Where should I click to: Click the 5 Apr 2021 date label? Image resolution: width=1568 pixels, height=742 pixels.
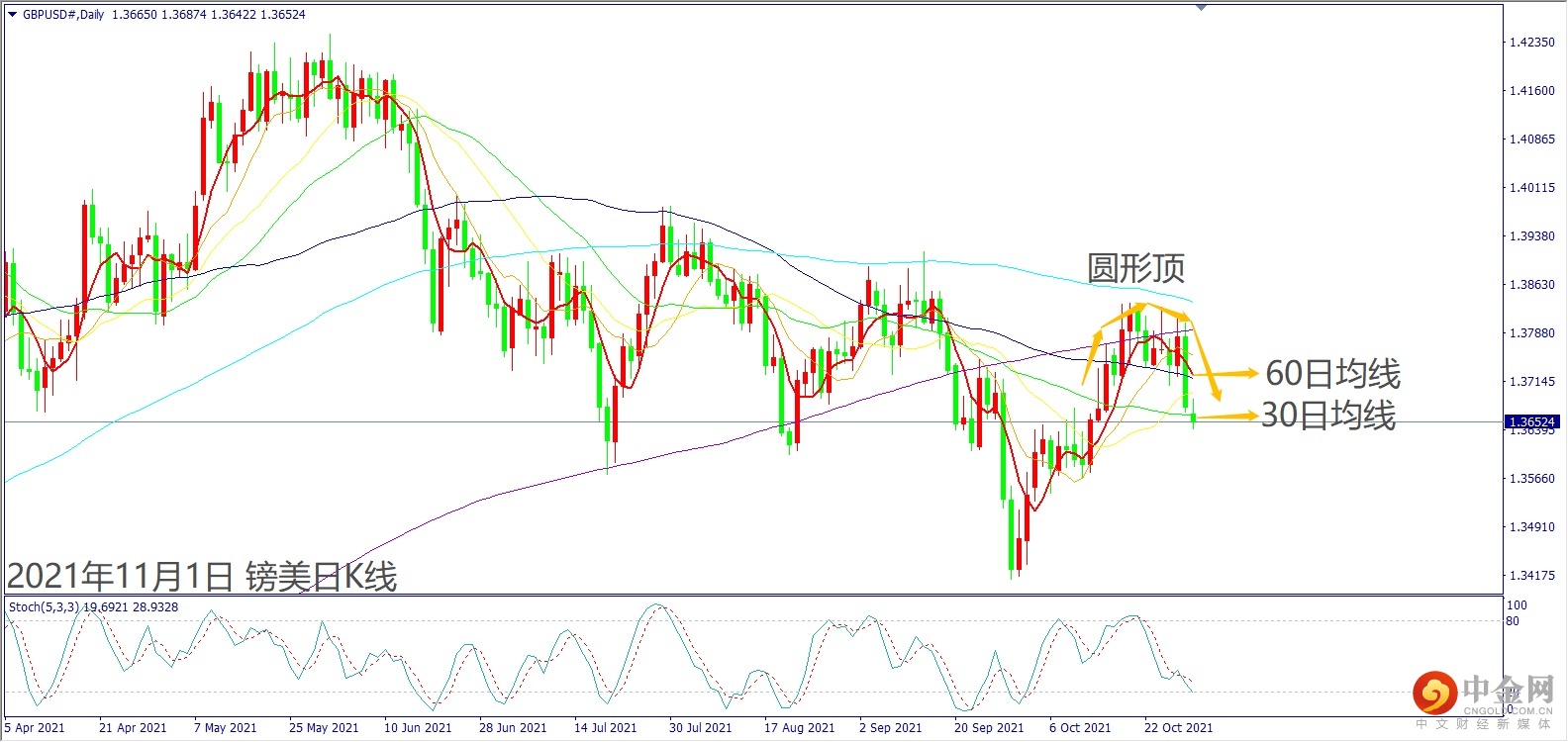point(34,728)
